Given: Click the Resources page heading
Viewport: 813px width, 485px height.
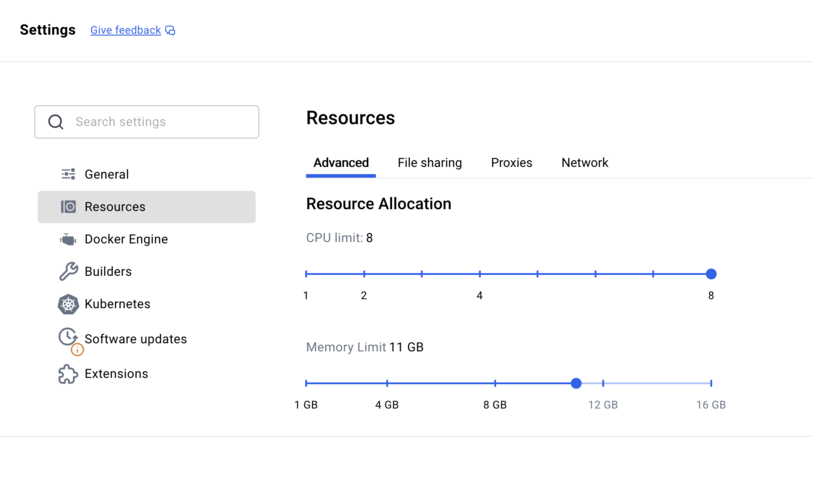Looking at the screenshot, I should click(351, 118).
